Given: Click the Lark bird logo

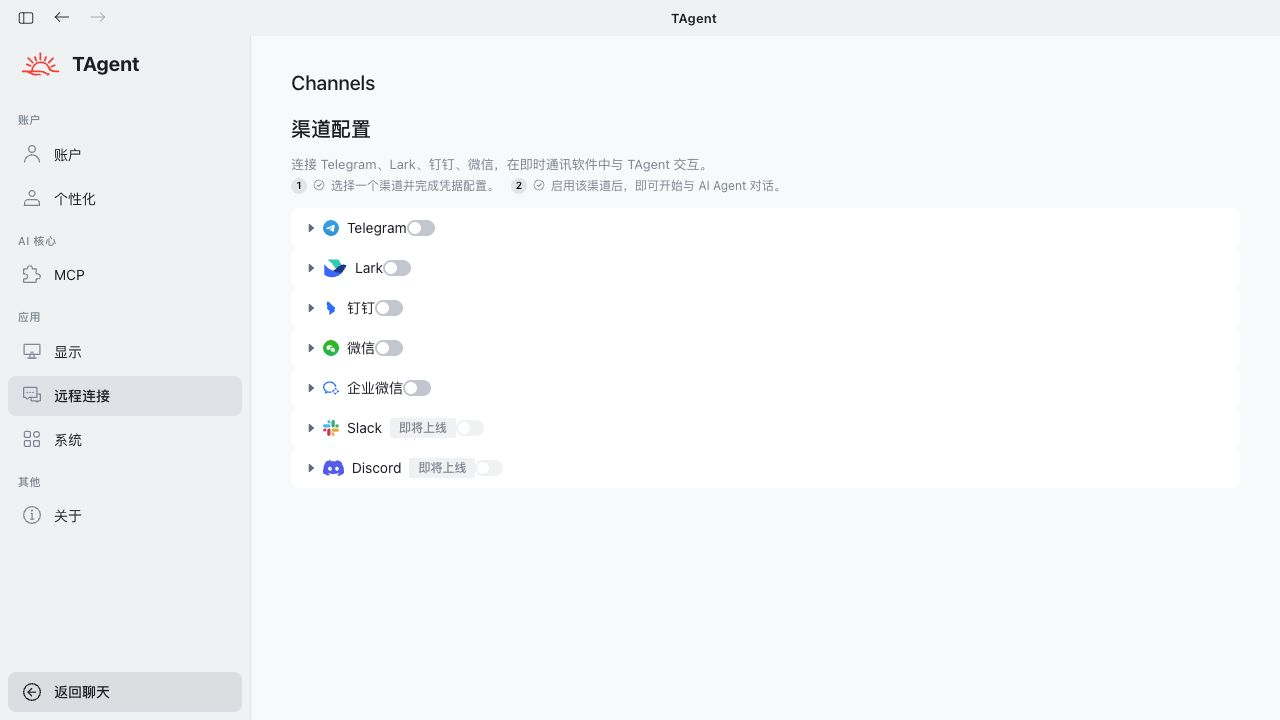Looking at the screenshot, I should click(x=334, y=268).
